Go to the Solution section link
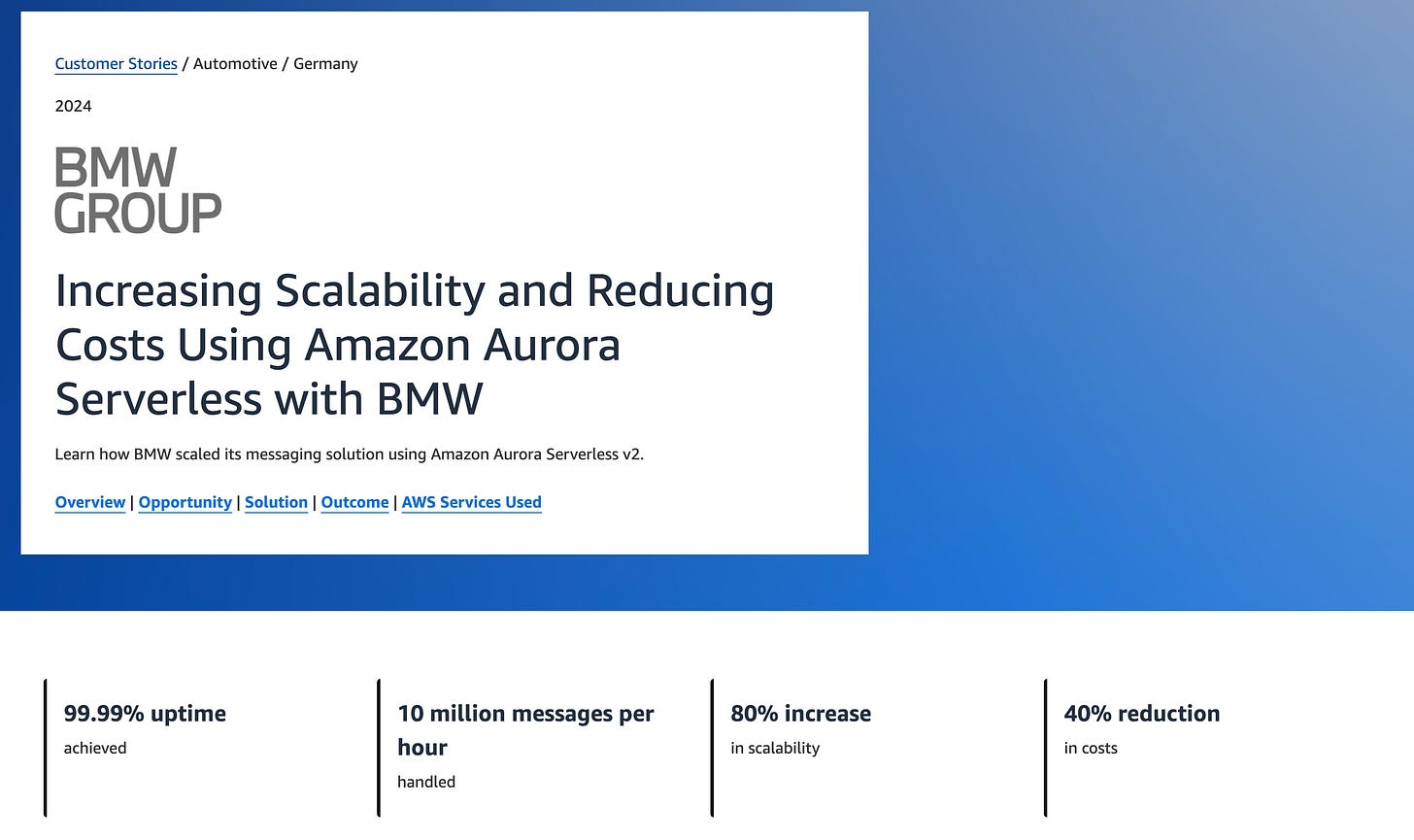Viewport: 1414px width, 840px height. pos(276,502)
